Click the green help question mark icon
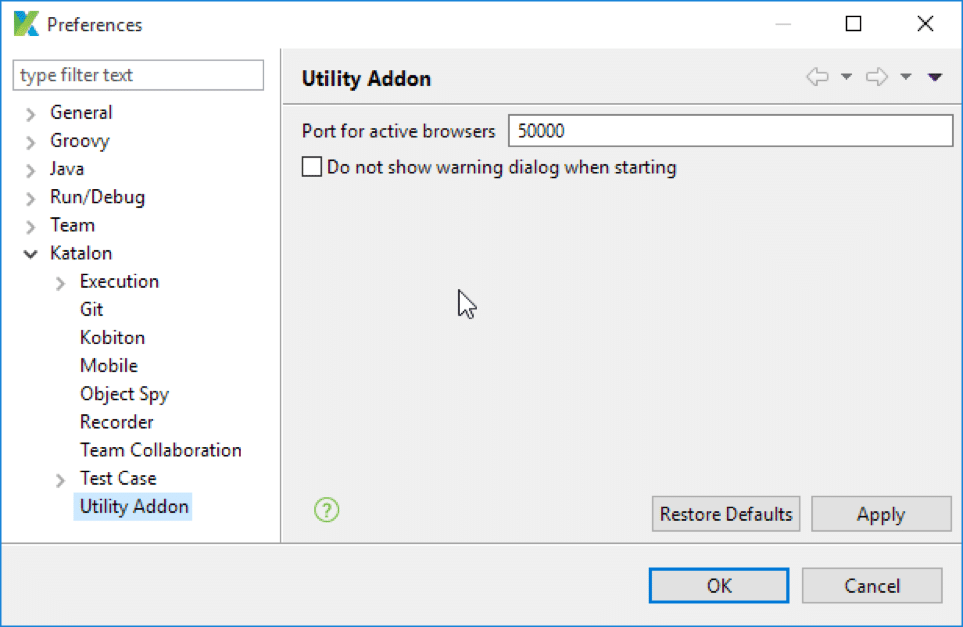963x627 pixels. tap(326, 510)
